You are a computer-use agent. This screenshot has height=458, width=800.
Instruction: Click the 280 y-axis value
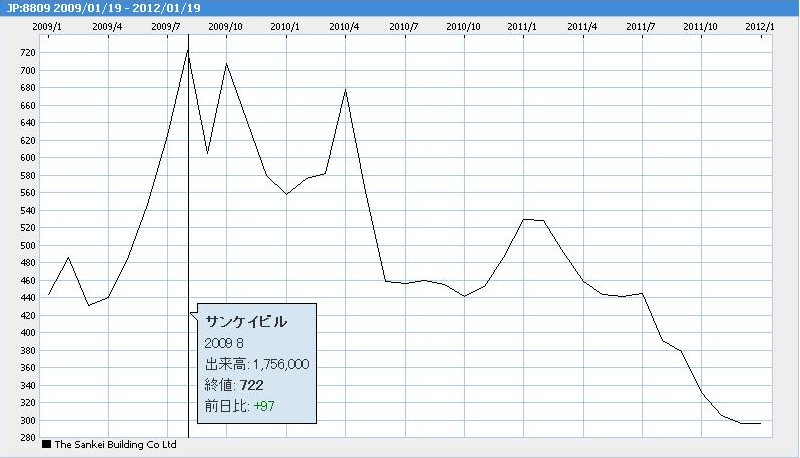(x=28, y=438)
